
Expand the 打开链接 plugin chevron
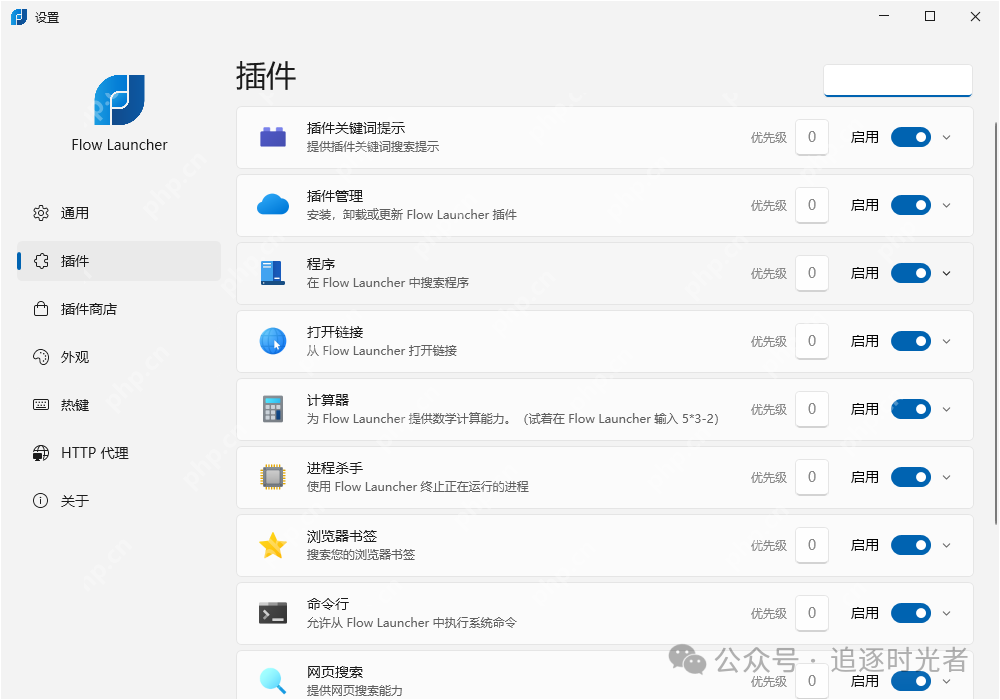tap(946, 341)
